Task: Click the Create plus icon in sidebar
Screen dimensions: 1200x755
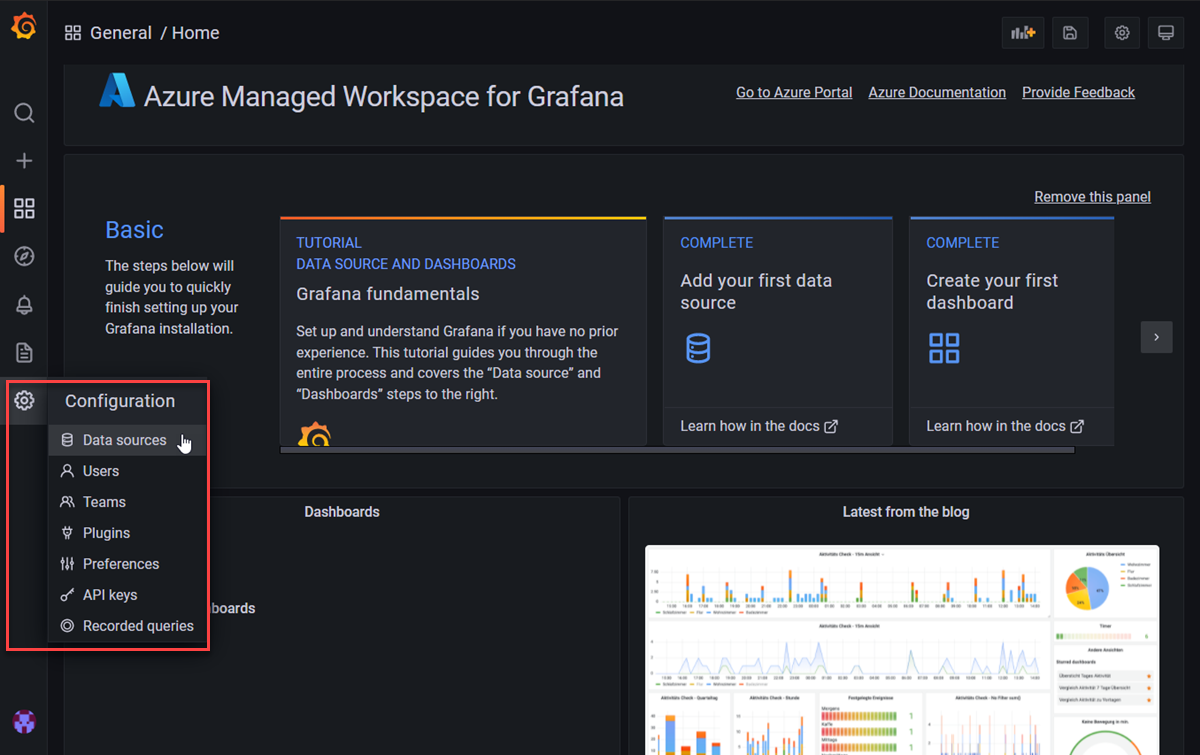Action: coord(24,160)
